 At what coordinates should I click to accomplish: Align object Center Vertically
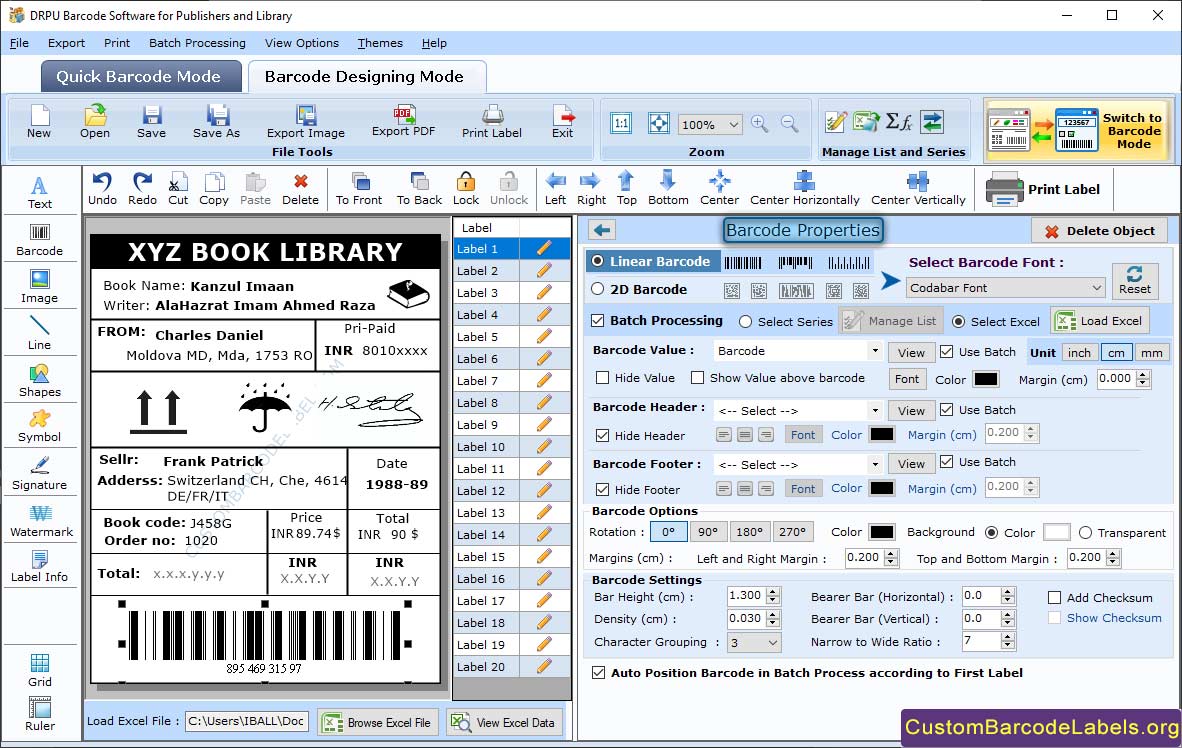[x=918, y=189]
